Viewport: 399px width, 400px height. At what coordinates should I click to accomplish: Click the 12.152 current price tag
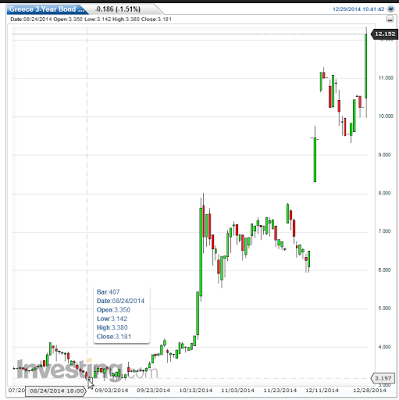coord(385,34)
